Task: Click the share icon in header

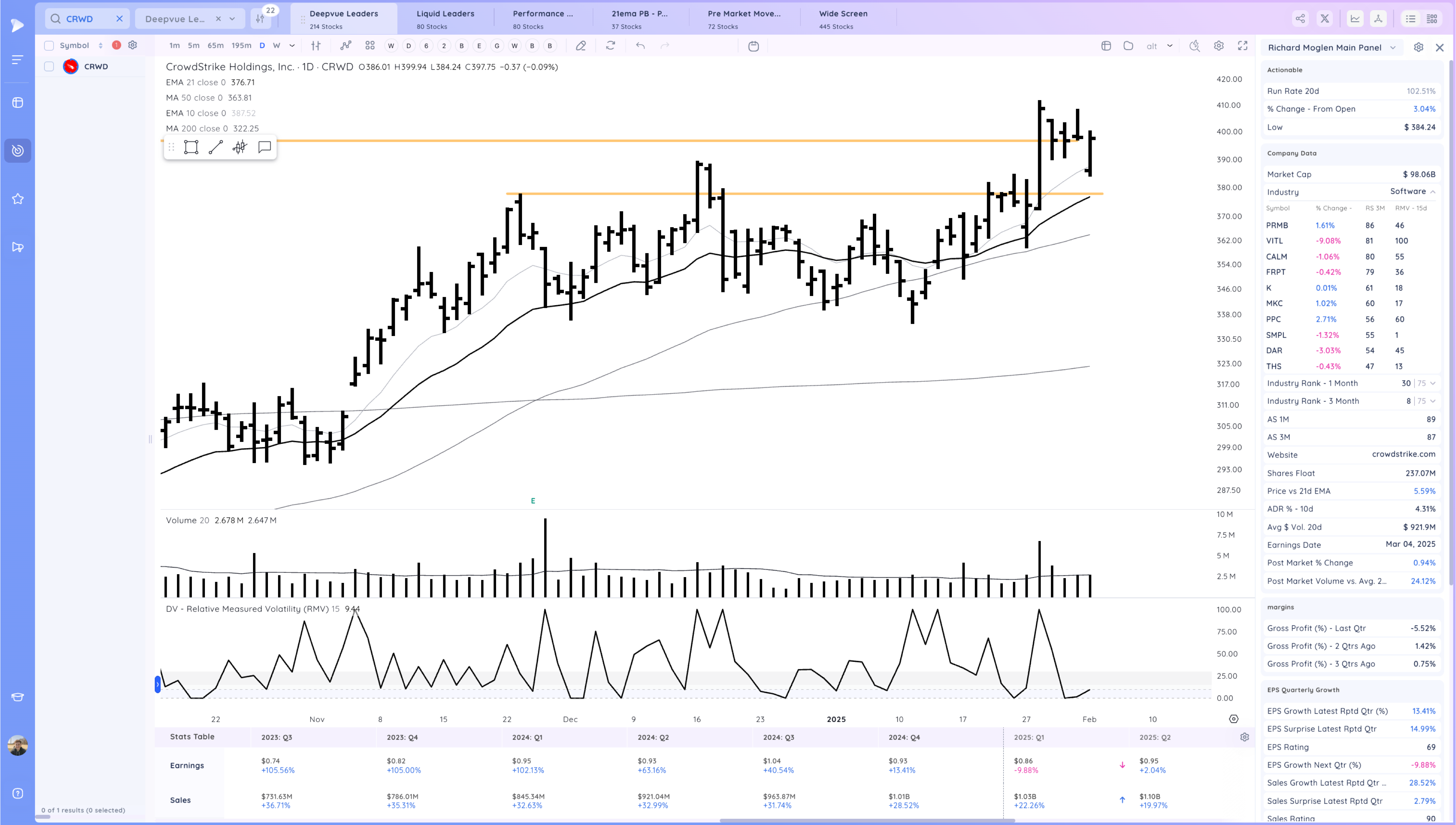Action: click(x=1300, y=19)
